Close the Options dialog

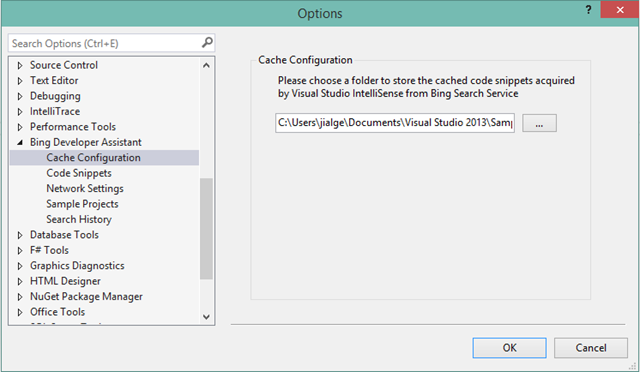tap(620, 10)
